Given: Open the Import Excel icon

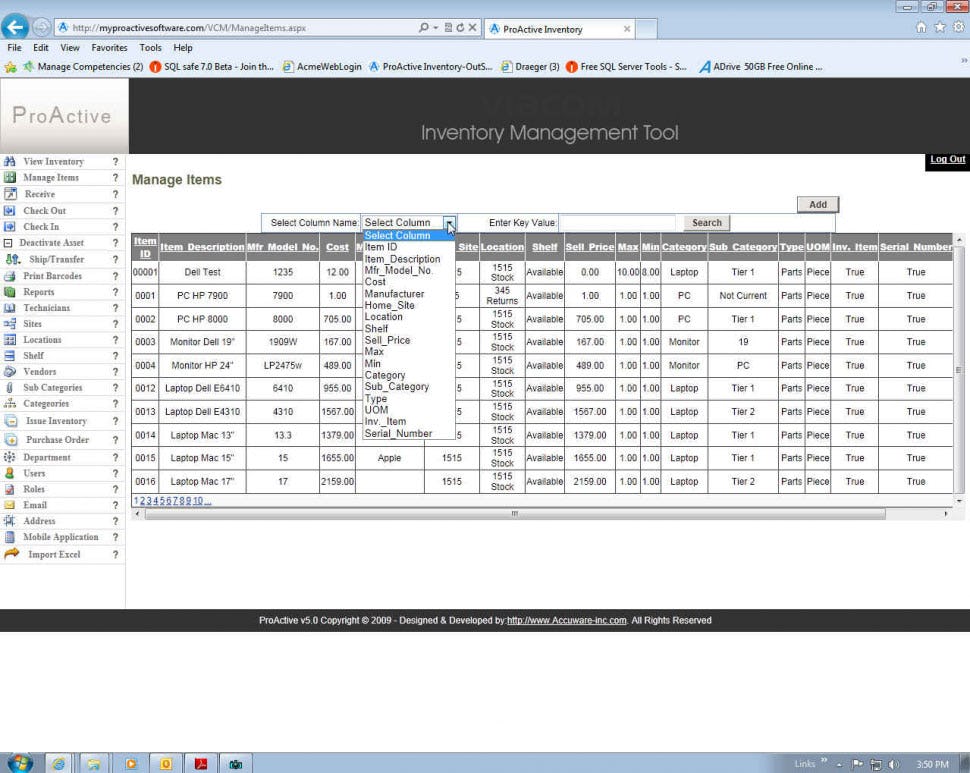Looking at the screenshot, I should pos(10,553).
